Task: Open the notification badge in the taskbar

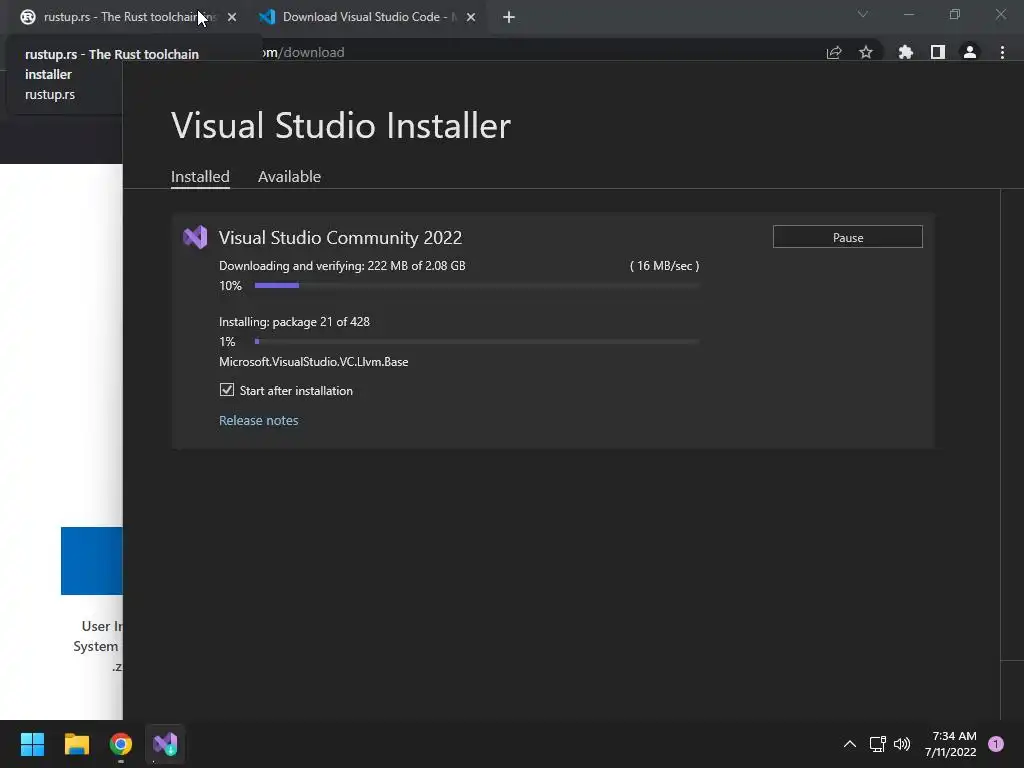Action: [x=996, y=744]
